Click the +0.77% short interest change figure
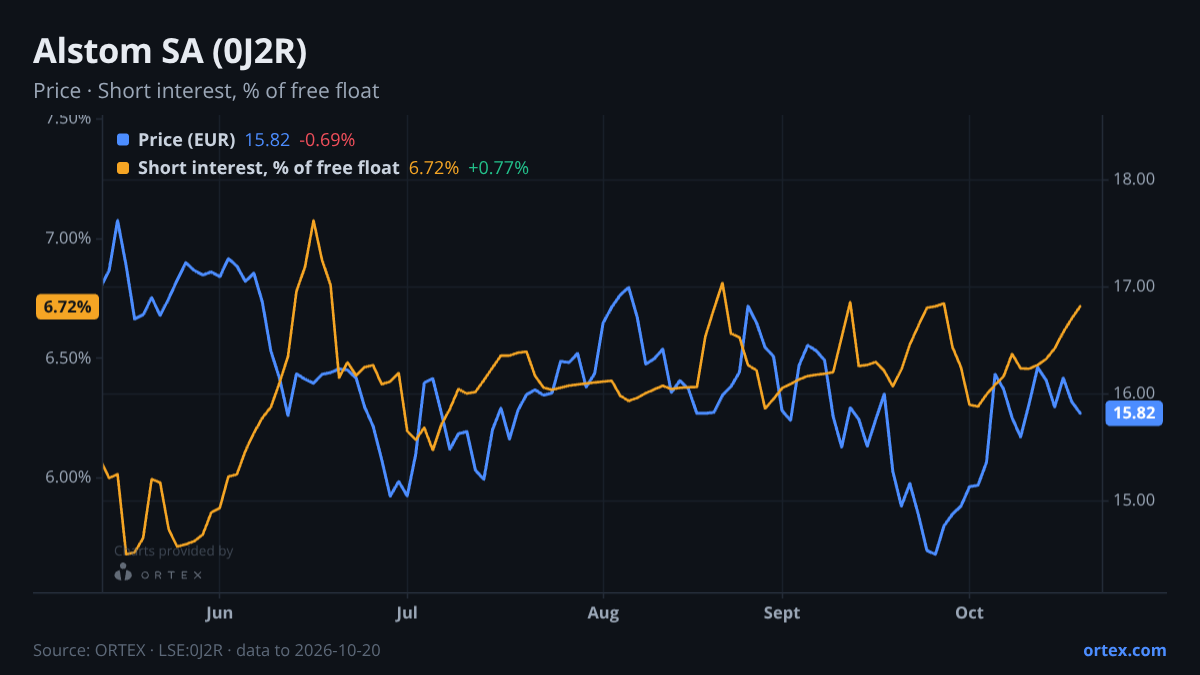The image size is (1200, 675). pyautogui.click(x=499, y=168)
